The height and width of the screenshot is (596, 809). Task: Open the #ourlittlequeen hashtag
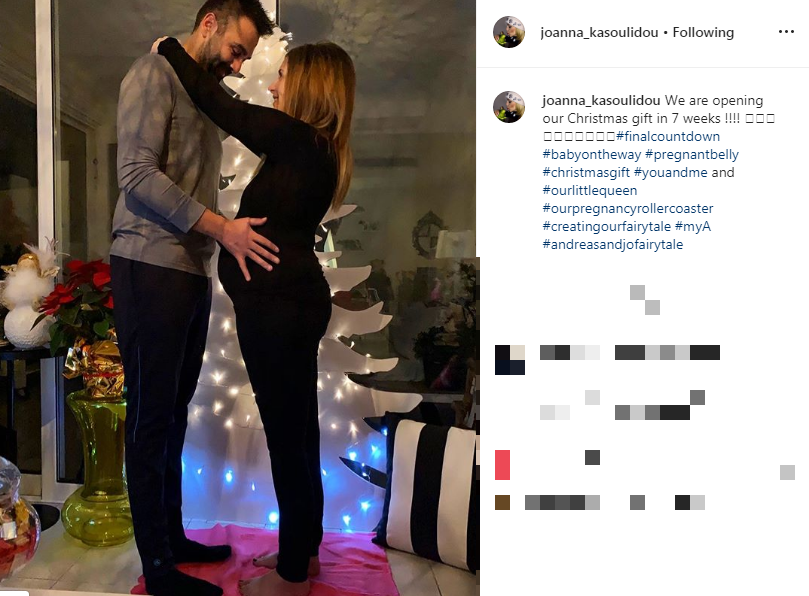point(590,190)
